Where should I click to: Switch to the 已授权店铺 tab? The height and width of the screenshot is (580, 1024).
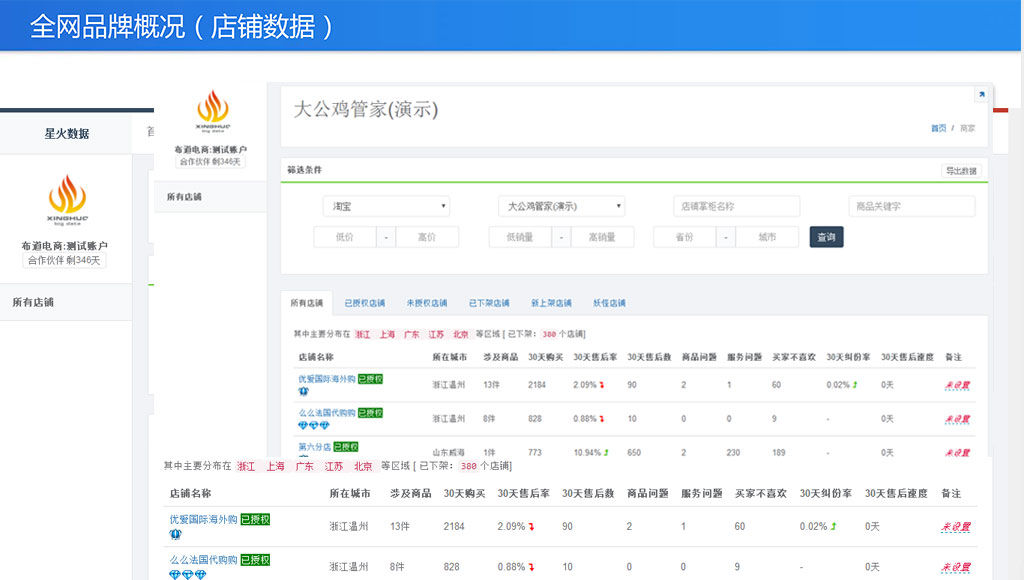pos(365,303)
